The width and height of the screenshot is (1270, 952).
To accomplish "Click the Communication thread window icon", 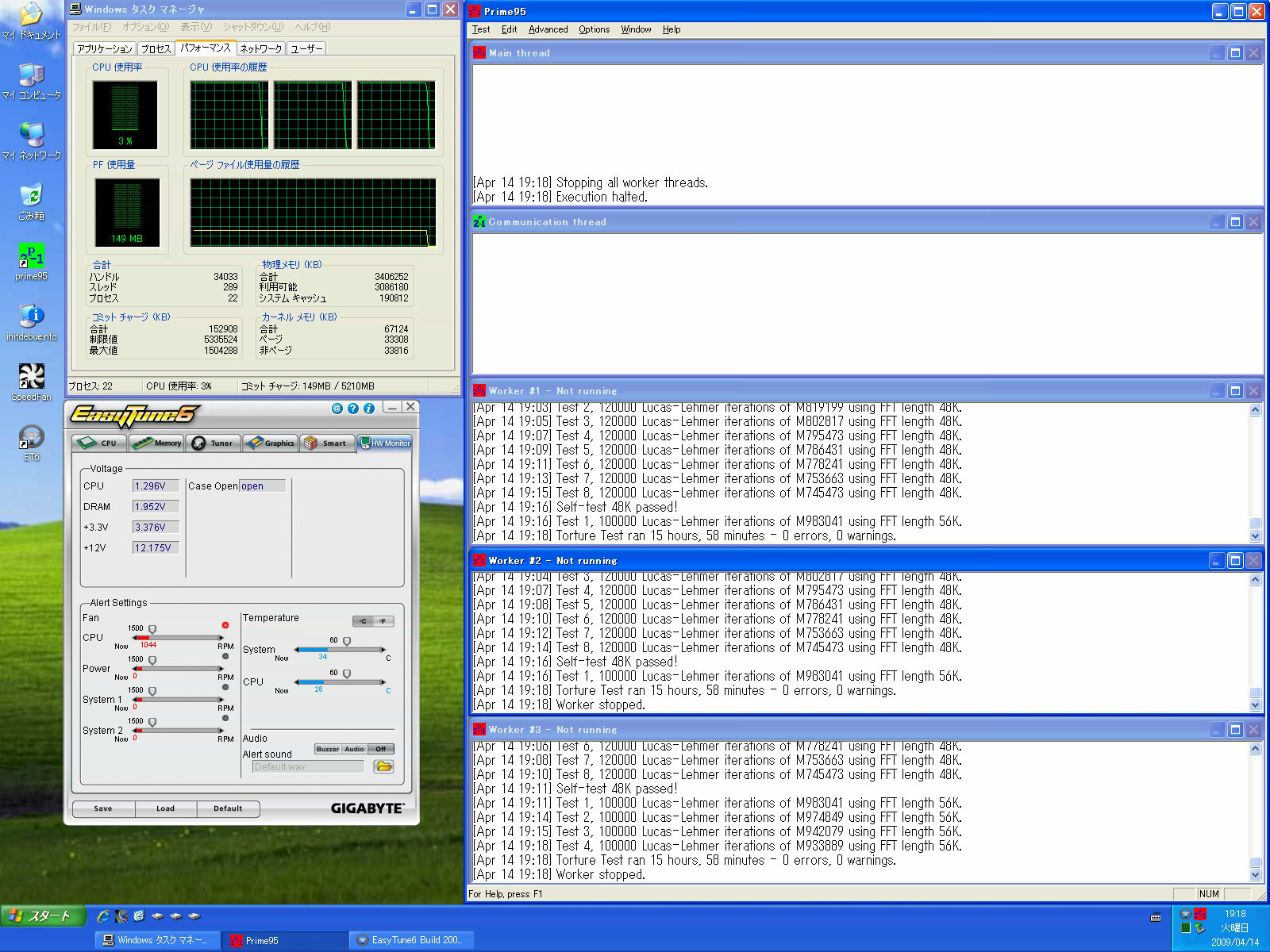I will coord(479,222).
